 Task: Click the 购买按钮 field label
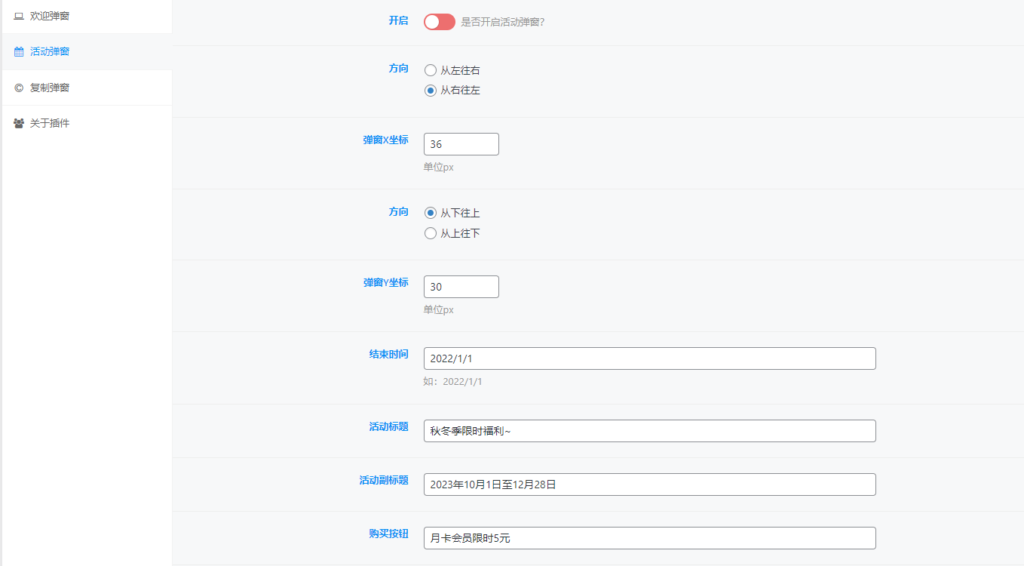(x=389, y=533)
